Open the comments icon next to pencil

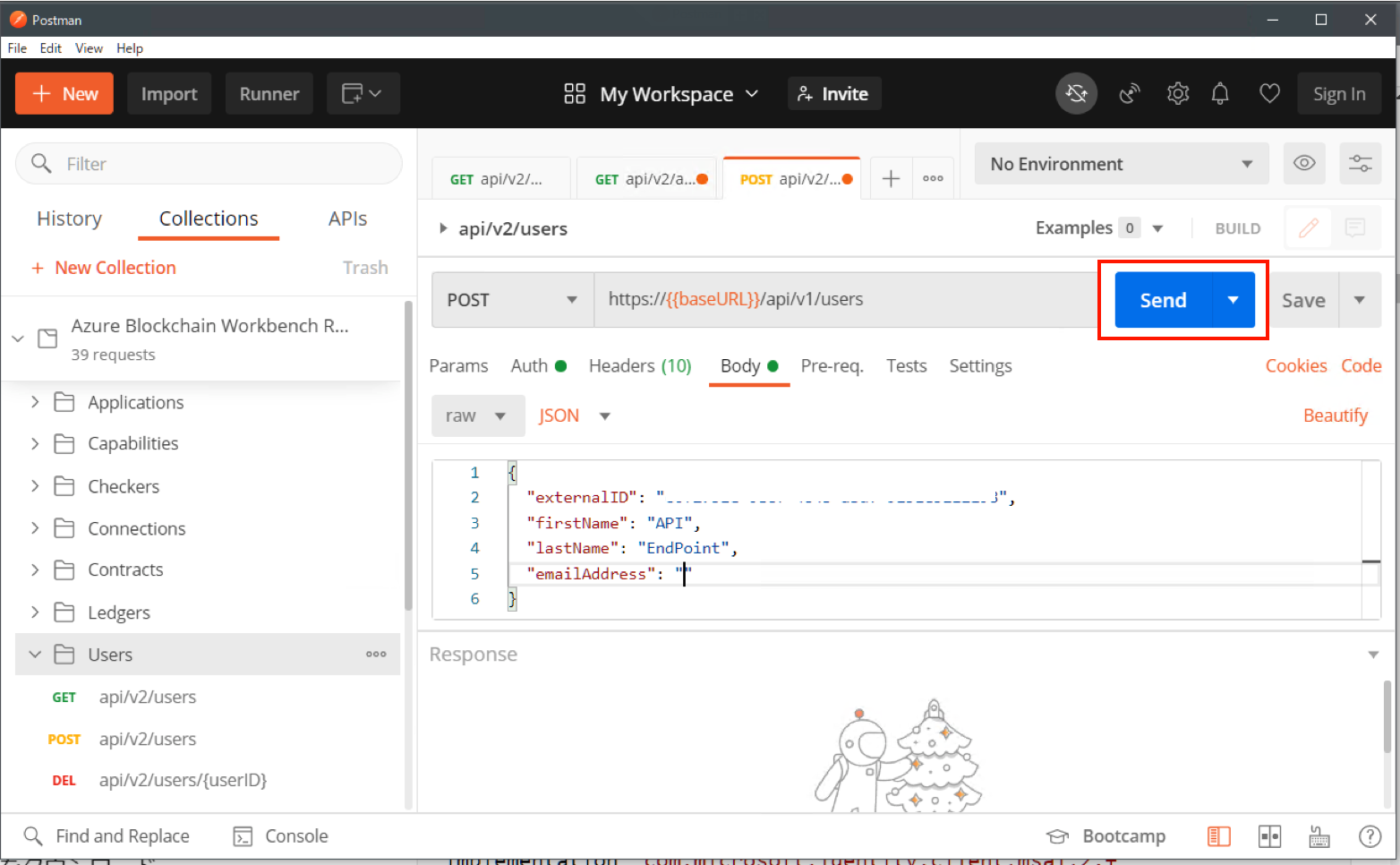click(1355, 228)
